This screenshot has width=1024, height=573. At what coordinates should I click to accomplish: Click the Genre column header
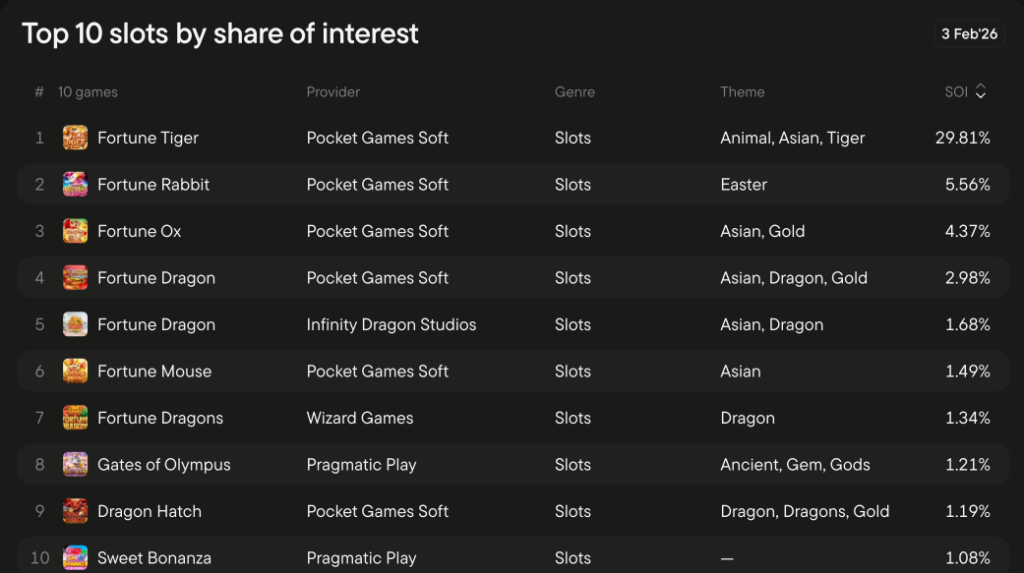point(575,92)
